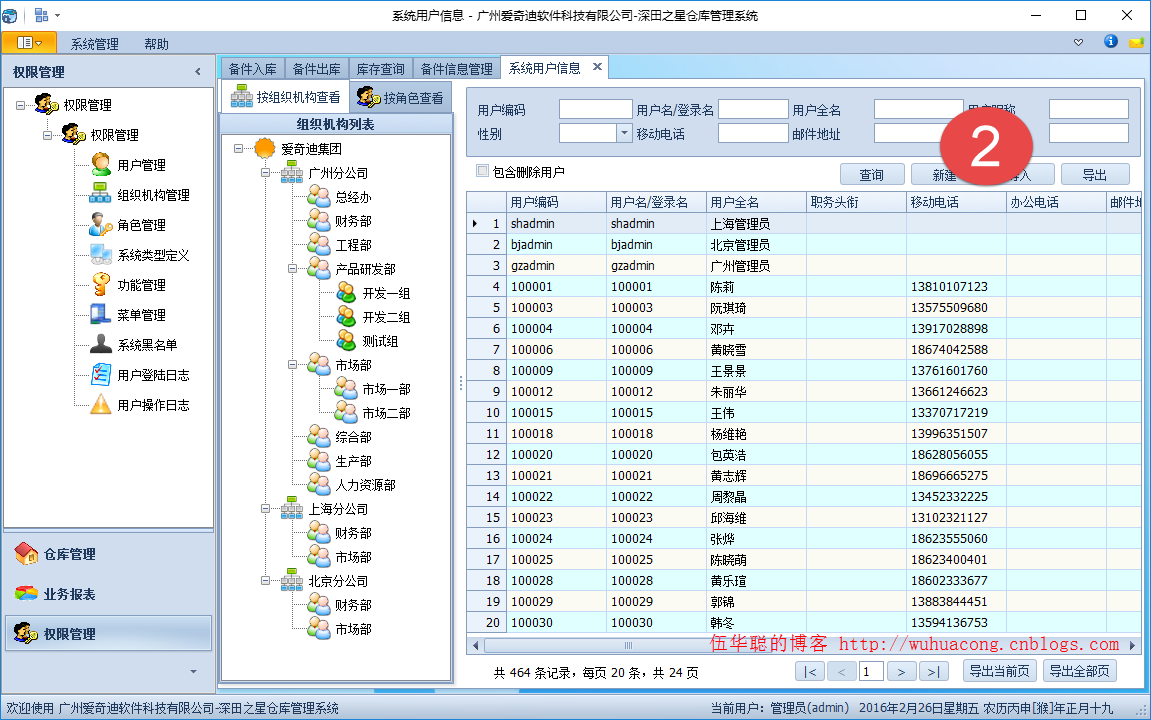Image resolution: width=1151 pixels, height=720 pixels.
Task: Switch to the 按角色查看 tab
Action: point(401,98)
